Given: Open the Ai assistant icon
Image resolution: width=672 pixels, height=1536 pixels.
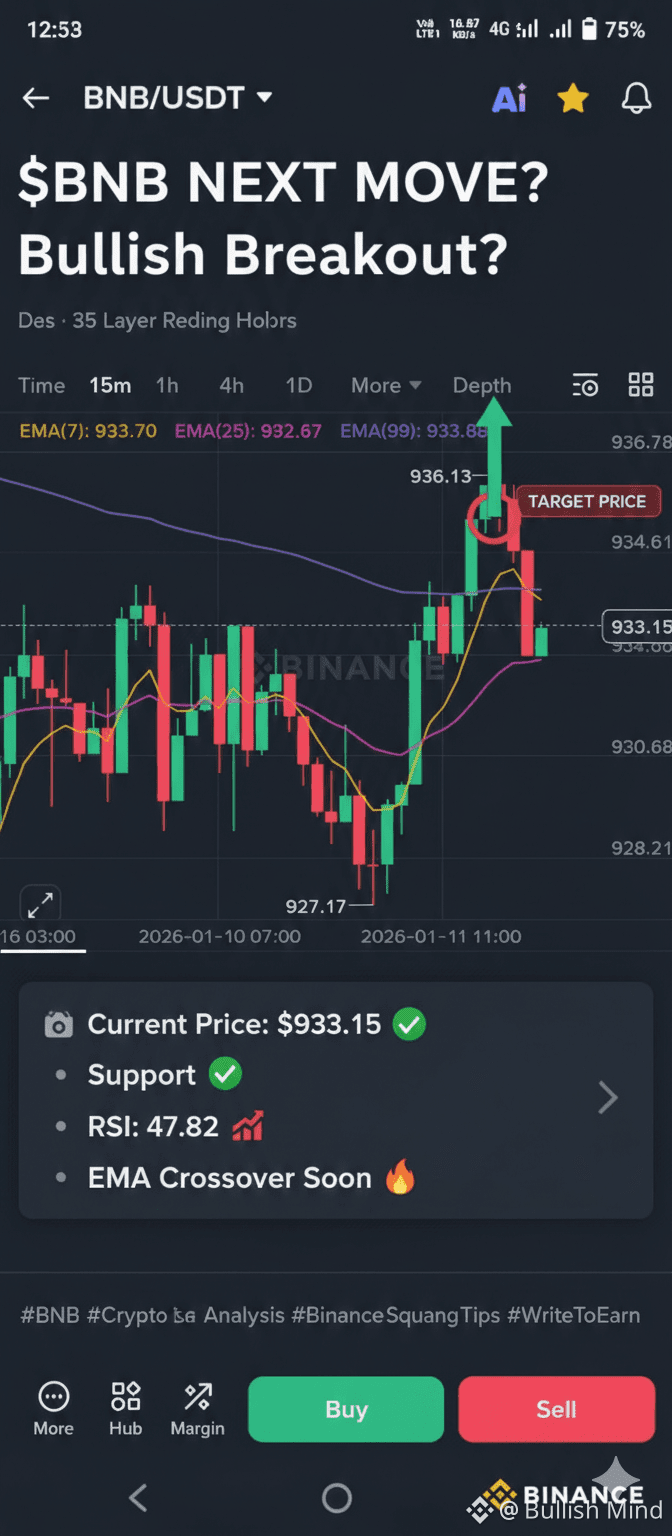Looking at the screenshot, I should (x=509, y=98).
